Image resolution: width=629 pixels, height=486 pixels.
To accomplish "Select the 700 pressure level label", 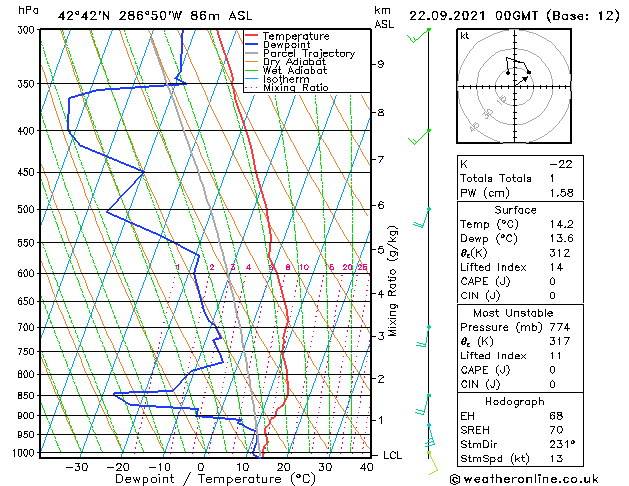I will [x=28, y=328].
